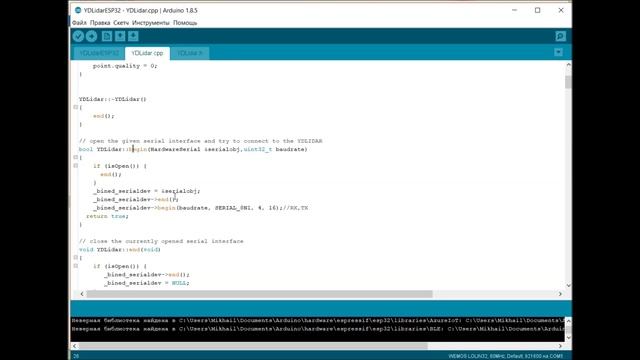Image resolution: width=640 pixels, height=360 pixels.
Task: Click the comment 'open the given serial interface'
Action: coord(200,141)
